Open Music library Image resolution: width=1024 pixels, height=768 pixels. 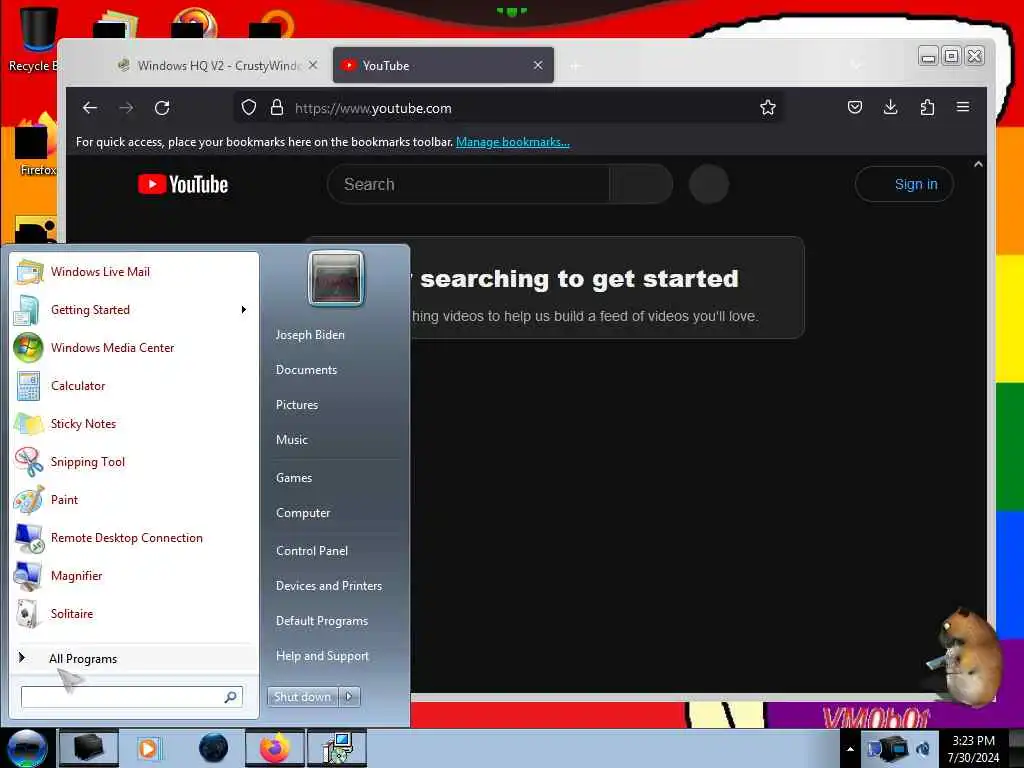(291, 440)
